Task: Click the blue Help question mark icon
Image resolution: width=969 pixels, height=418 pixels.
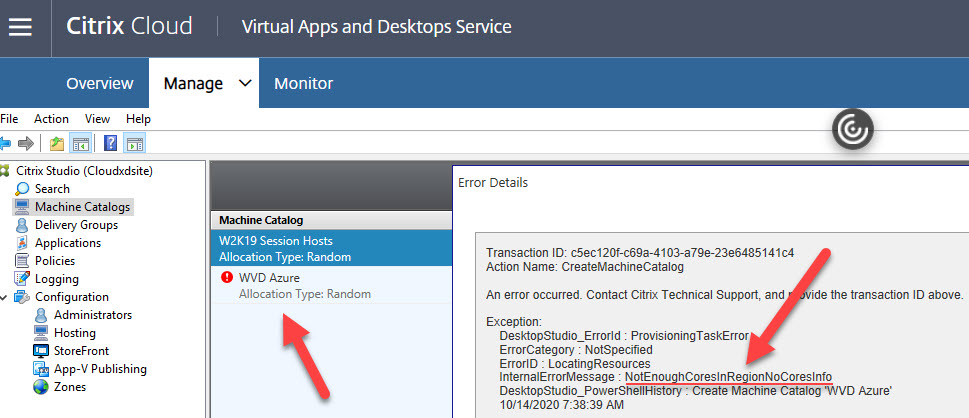Action: pyautogui.click(x=110, y=144)
